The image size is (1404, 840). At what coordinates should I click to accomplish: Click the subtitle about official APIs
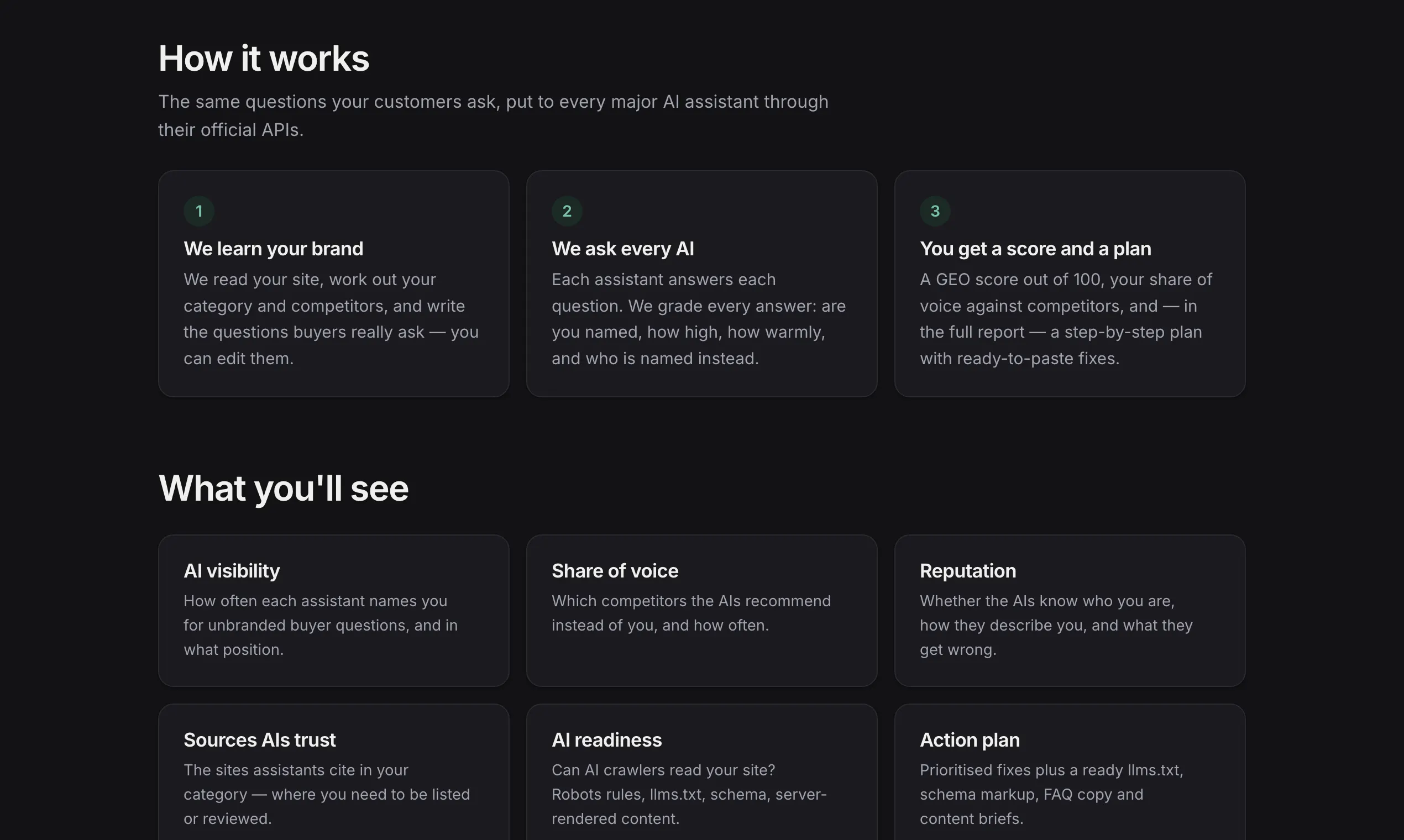tap(493, 116)
